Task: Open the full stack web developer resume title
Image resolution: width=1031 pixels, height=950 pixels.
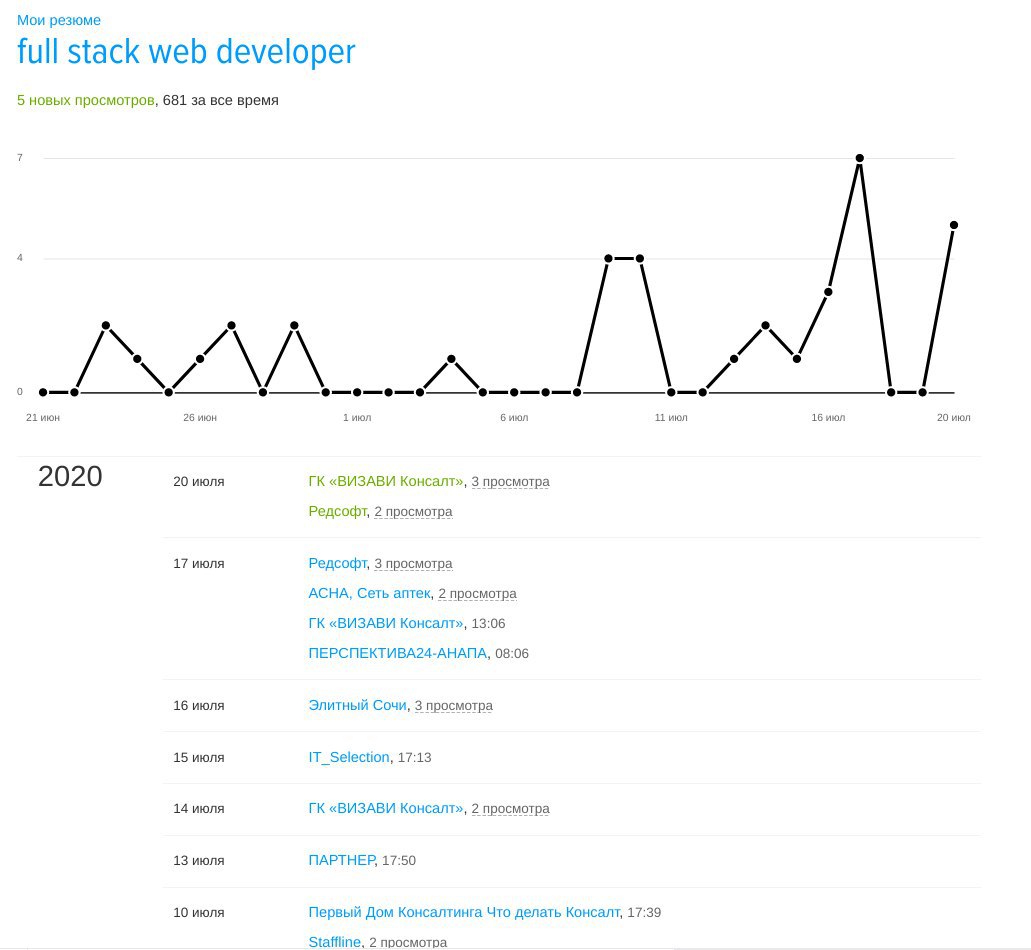Action: pos(186,52)
